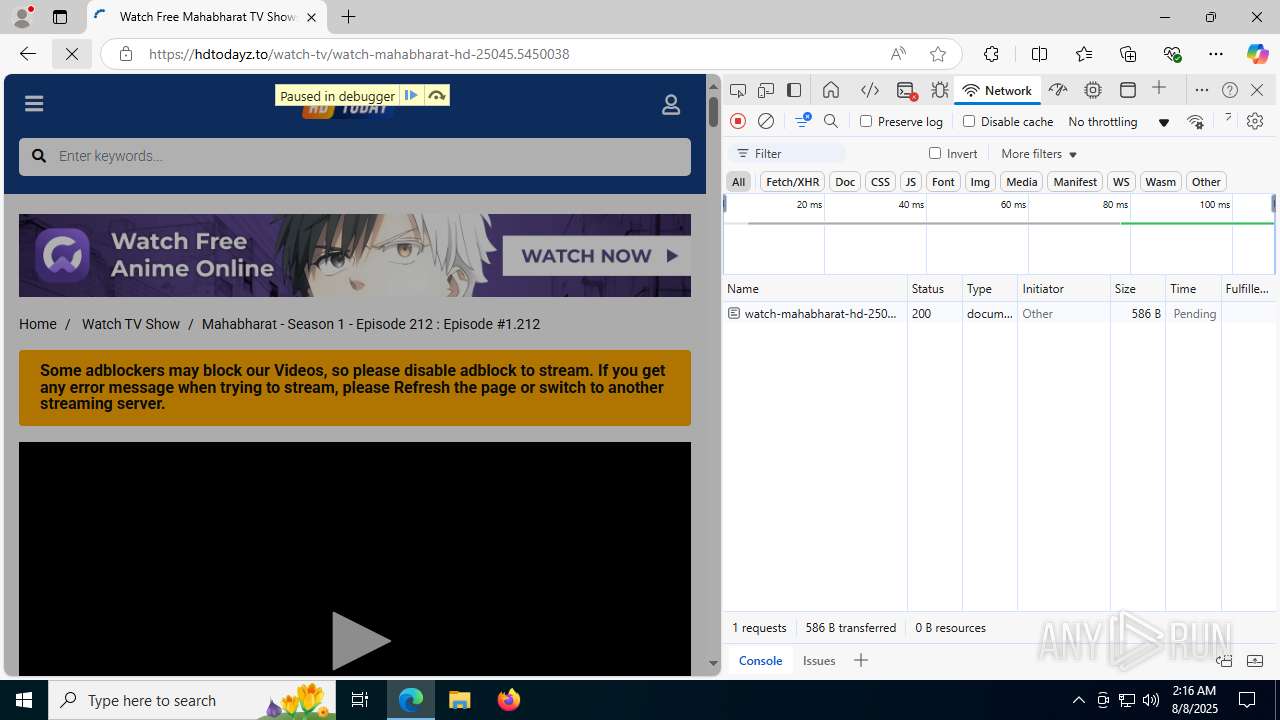Open the Application panel icon
The image size is (1280, 720).
pyautogui.click(x=1128, y=90)
